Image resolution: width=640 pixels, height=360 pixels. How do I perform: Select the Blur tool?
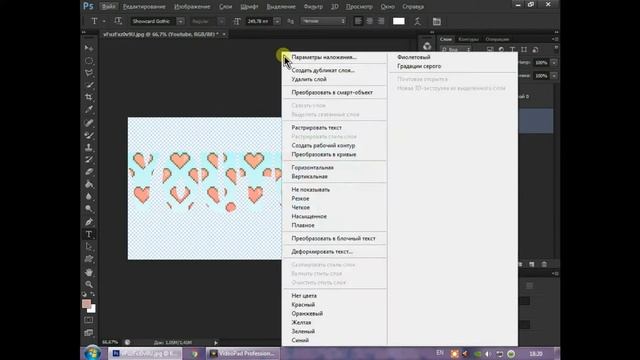(x=89, y=196)
